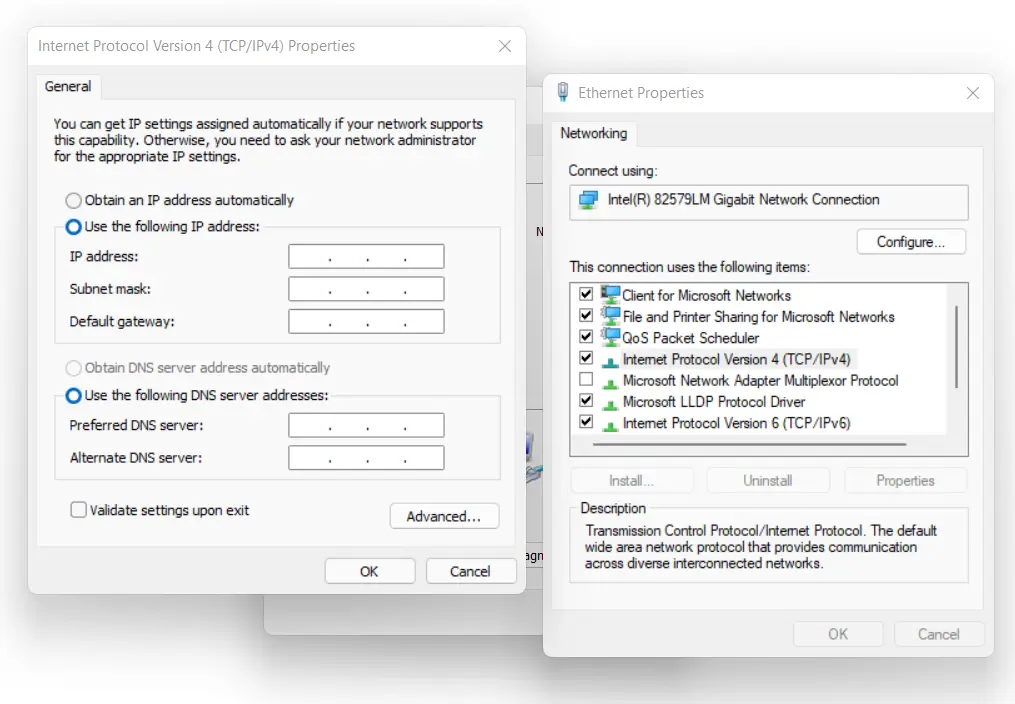The height and width of the screenshot is (704, 1015).
Task: Click the Install... button
Action: pyautogui.click(x=632, y=481)
